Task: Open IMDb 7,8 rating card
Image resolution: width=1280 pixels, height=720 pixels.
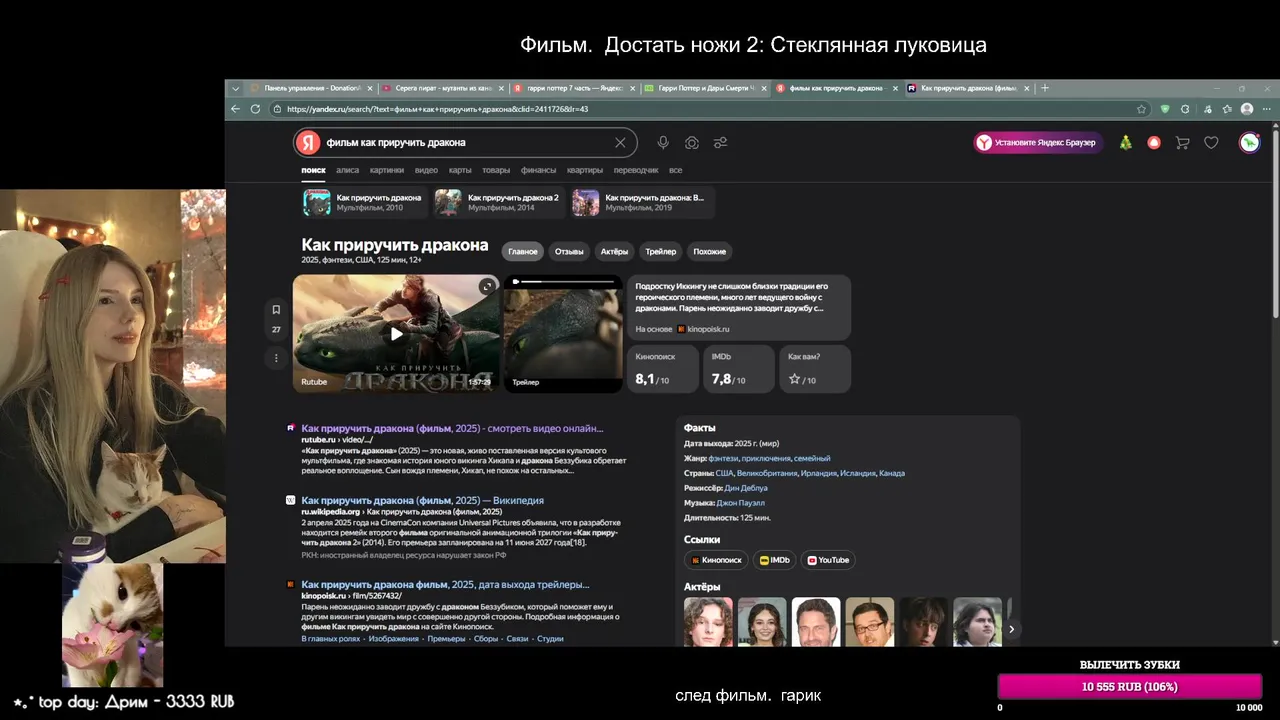Action: tap(739, 369)
